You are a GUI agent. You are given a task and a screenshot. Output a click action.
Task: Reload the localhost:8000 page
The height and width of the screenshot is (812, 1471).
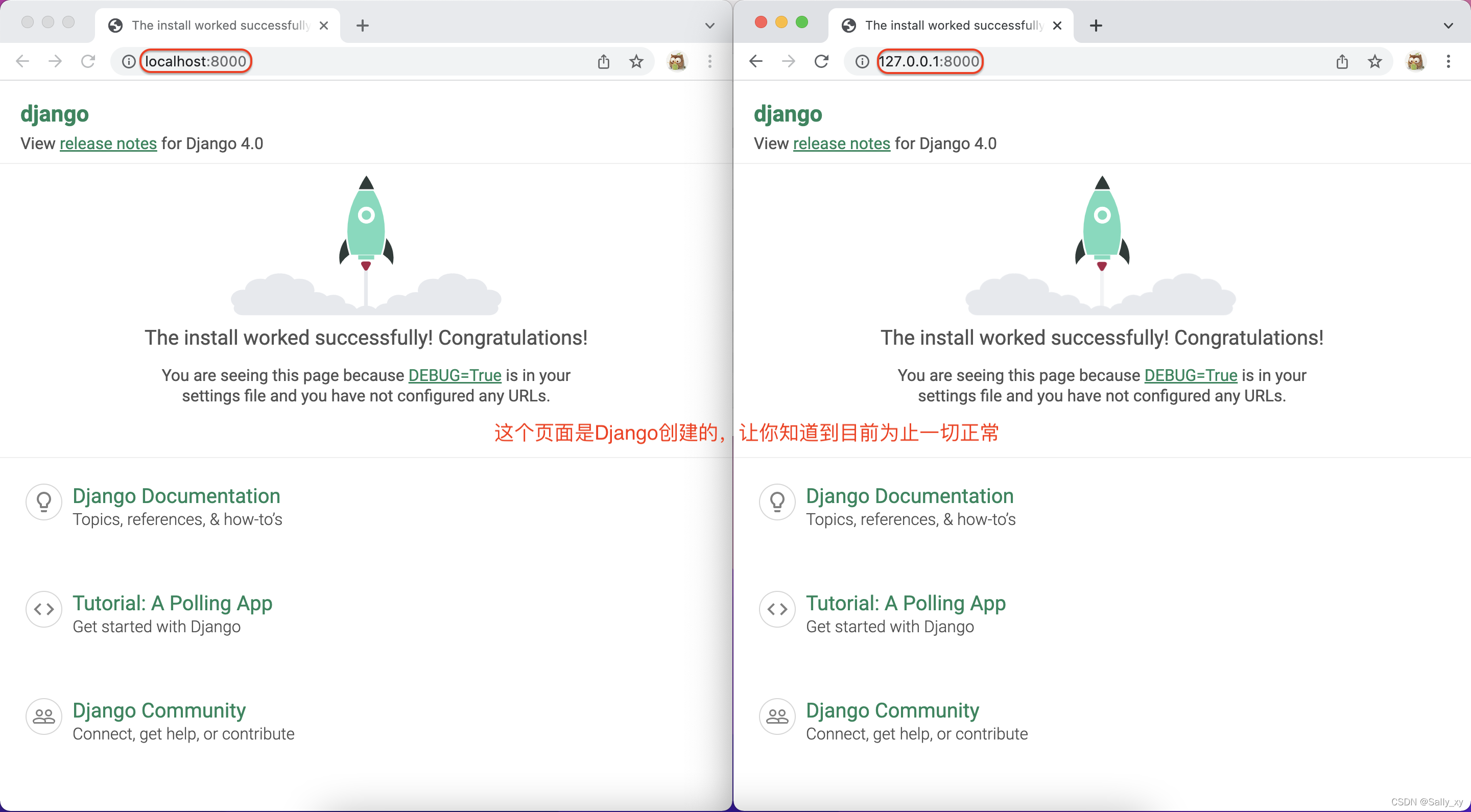point(88,61)
